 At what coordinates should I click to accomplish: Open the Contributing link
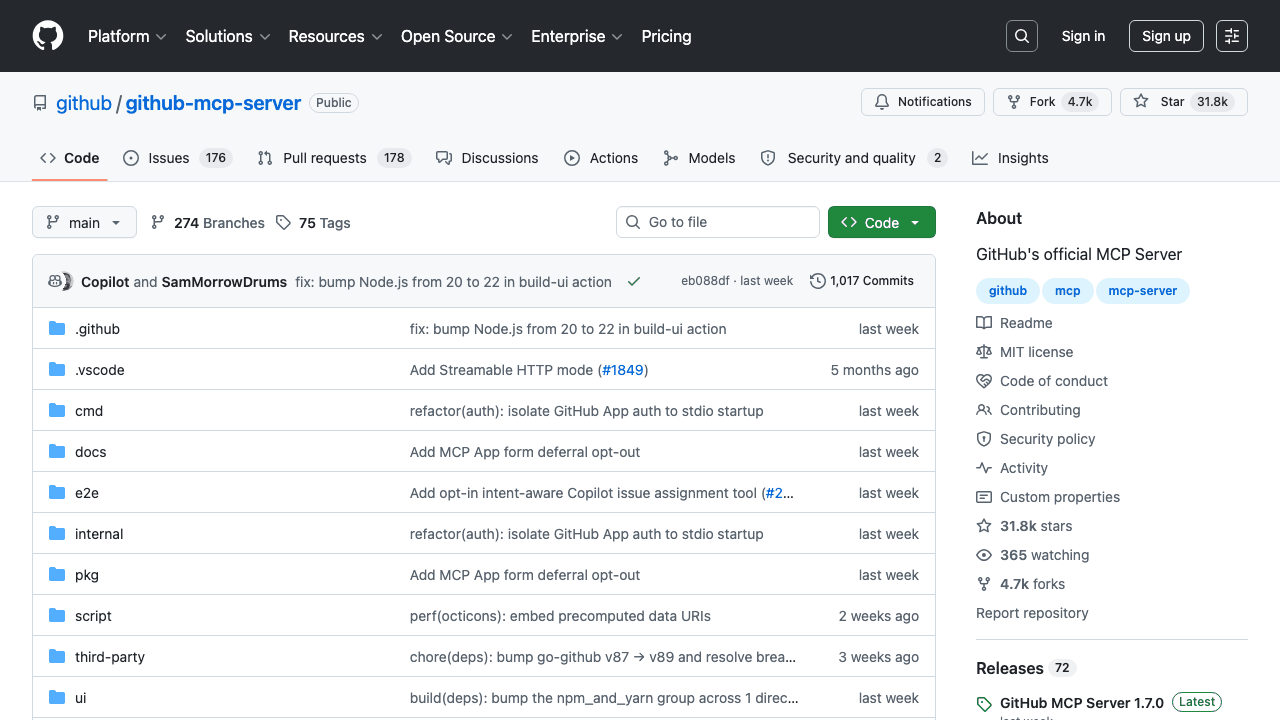(1040, 410)
